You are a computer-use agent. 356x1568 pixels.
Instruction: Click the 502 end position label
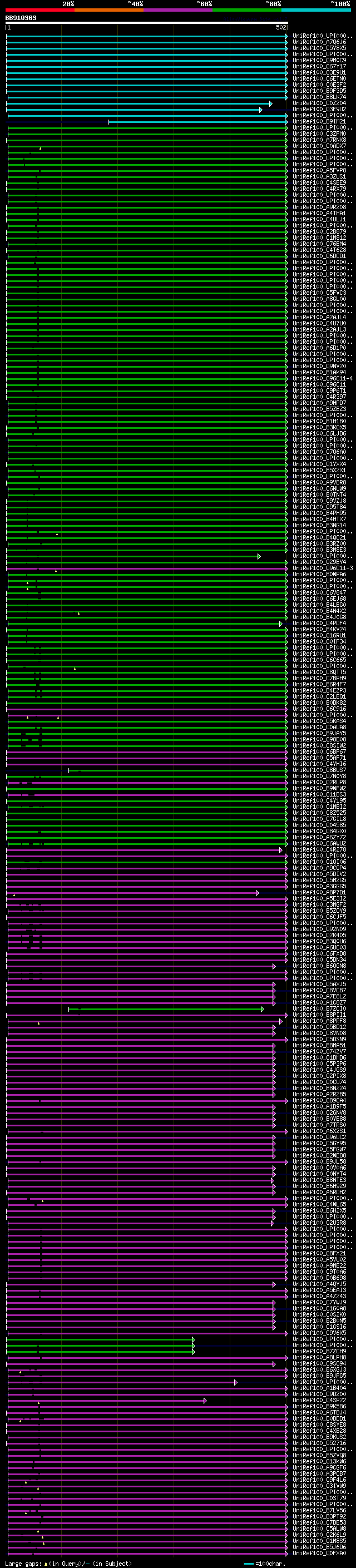280,27
